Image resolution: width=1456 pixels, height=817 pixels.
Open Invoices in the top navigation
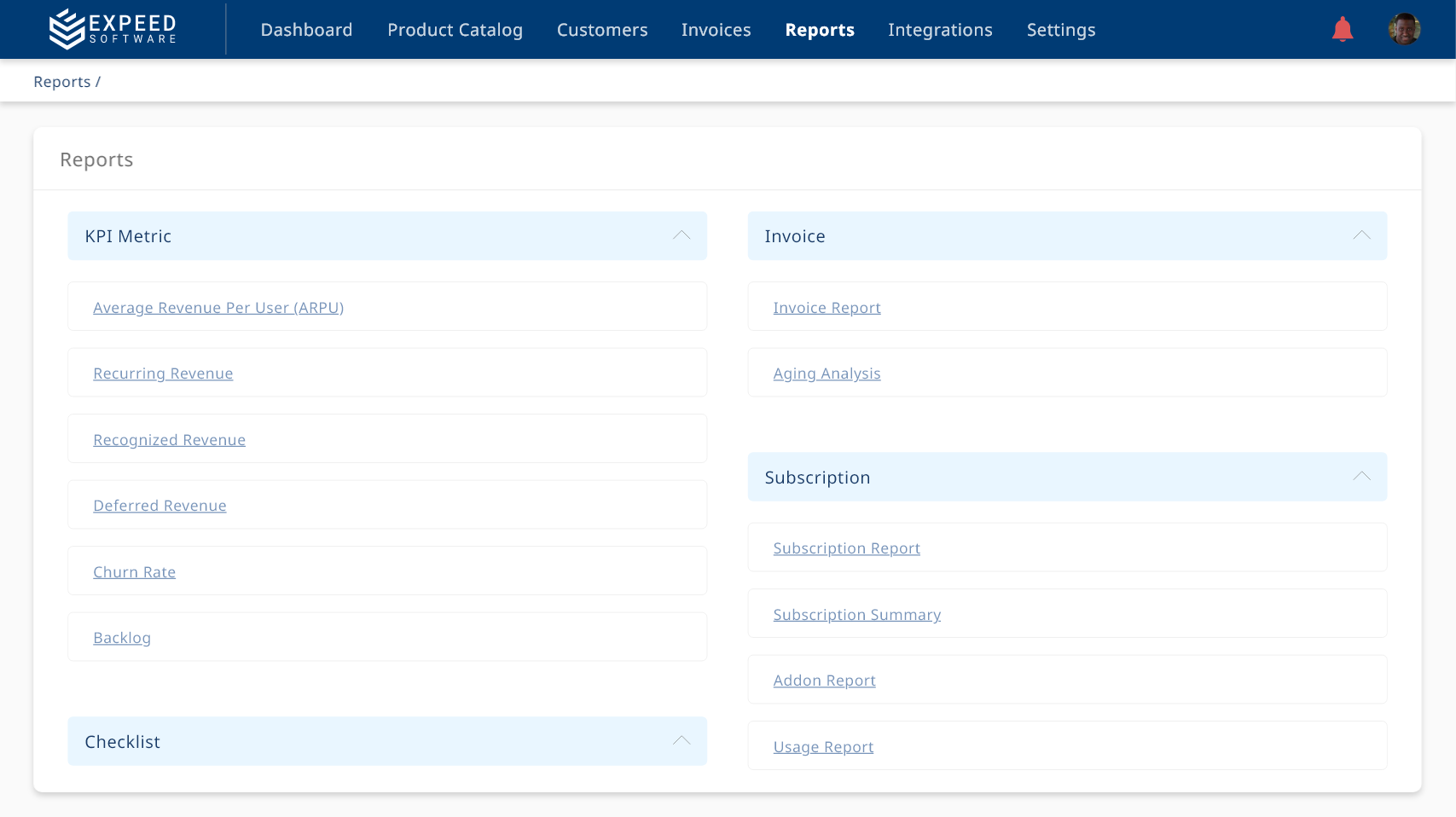click(x=716, y=30)
